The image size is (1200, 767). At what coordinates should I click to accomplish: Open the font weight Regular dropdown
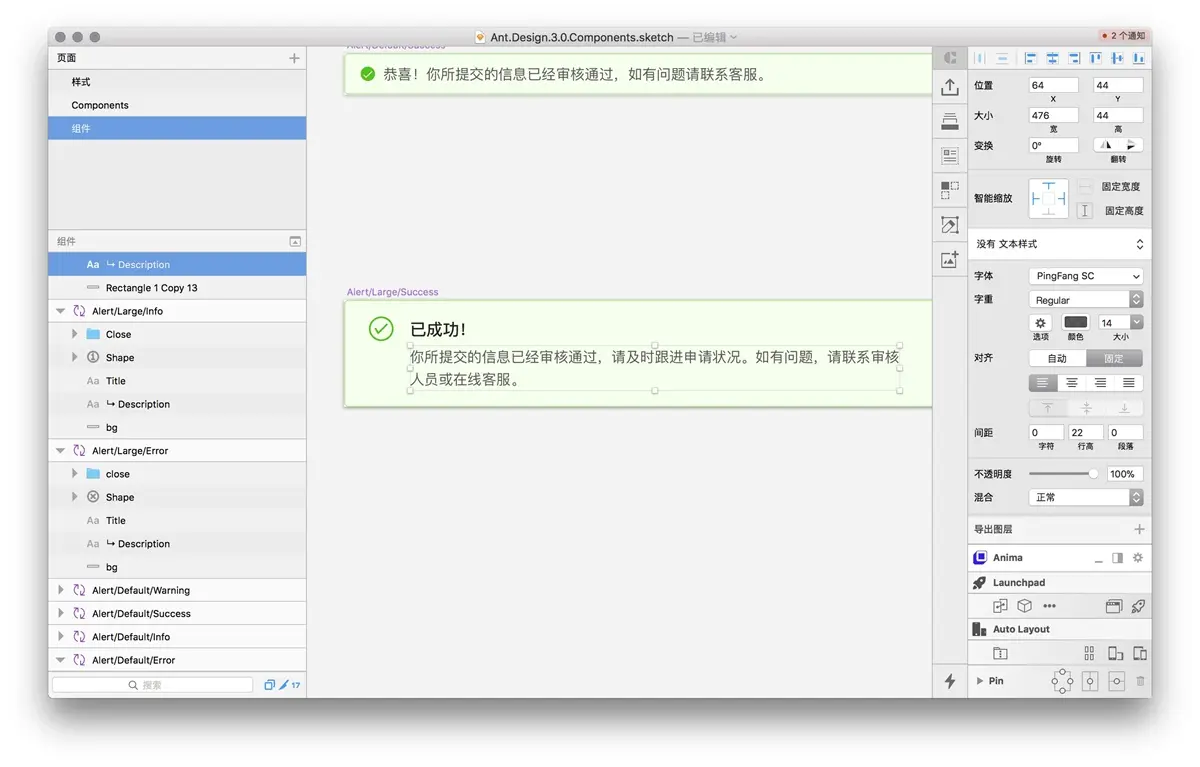(1086, 300)
